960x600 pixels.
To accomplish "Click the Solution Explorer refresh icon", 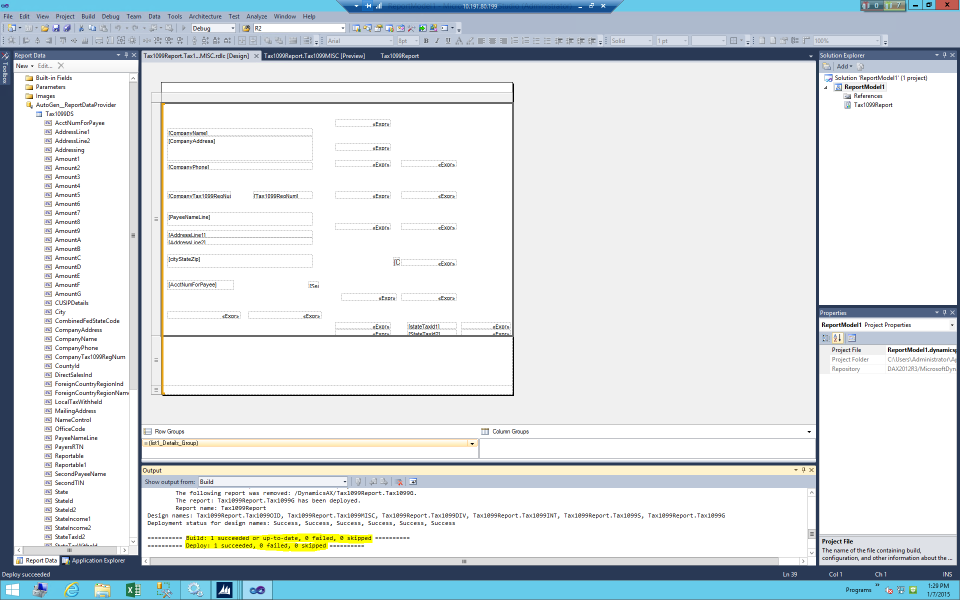I will 860,66.
